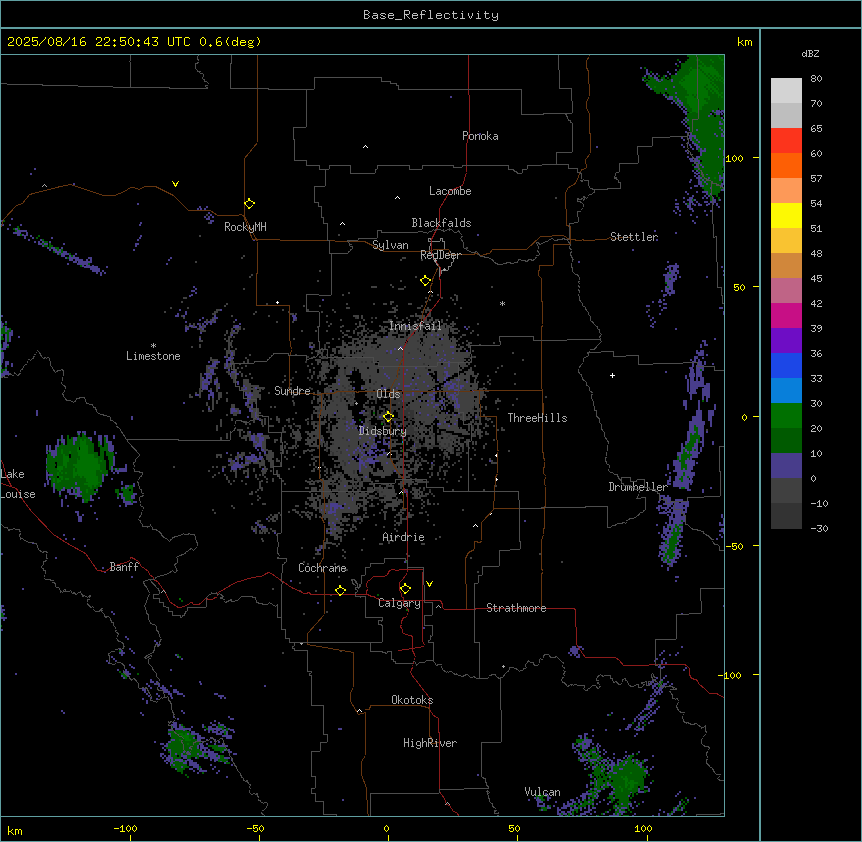Viewport: 862px width, 842px height.
Task: Select the yellow diamond marker south of RedDeer
Action: [x=426, y=280]
